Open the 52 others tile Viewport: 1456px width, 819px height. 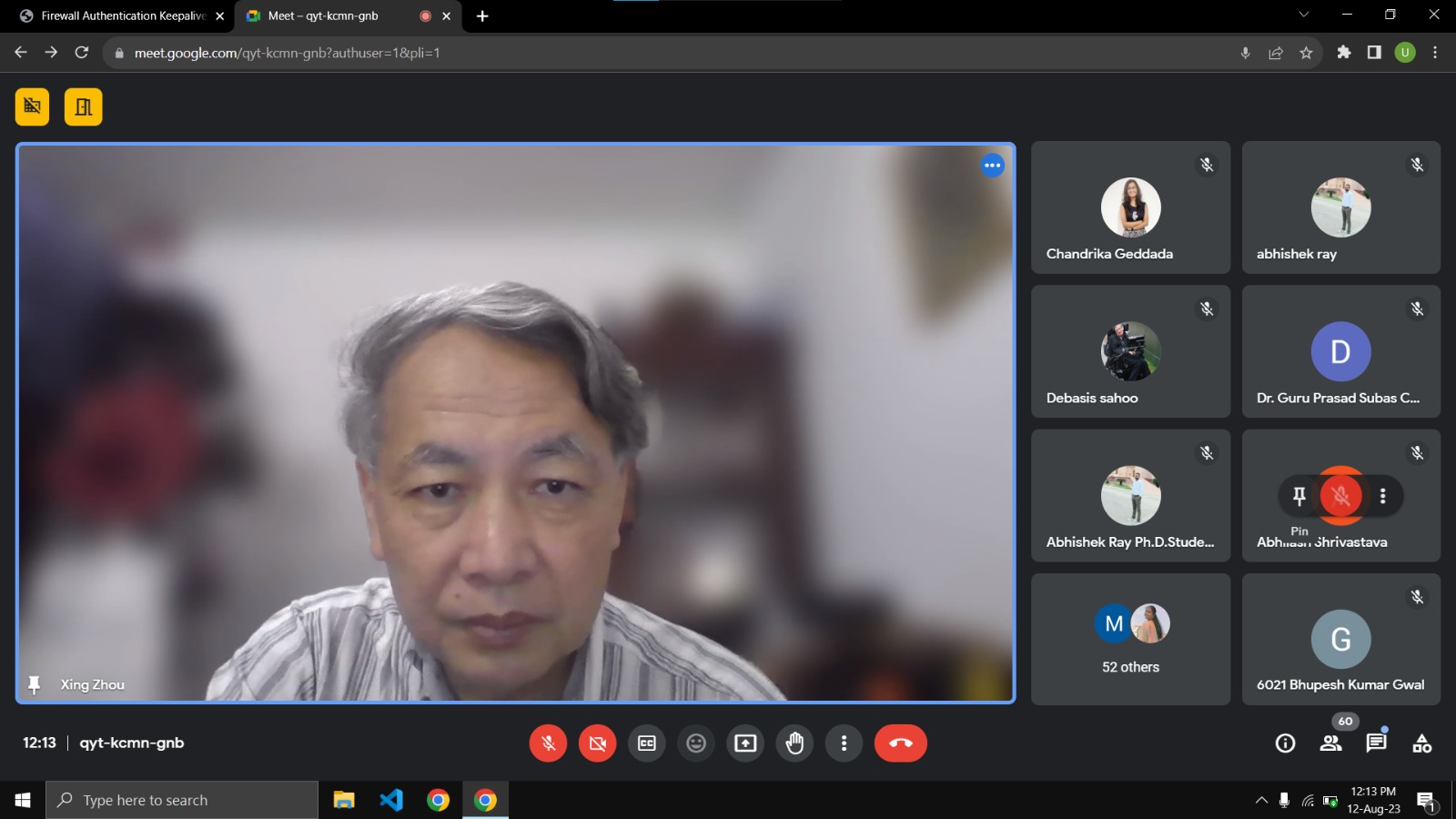point(1130,639)
